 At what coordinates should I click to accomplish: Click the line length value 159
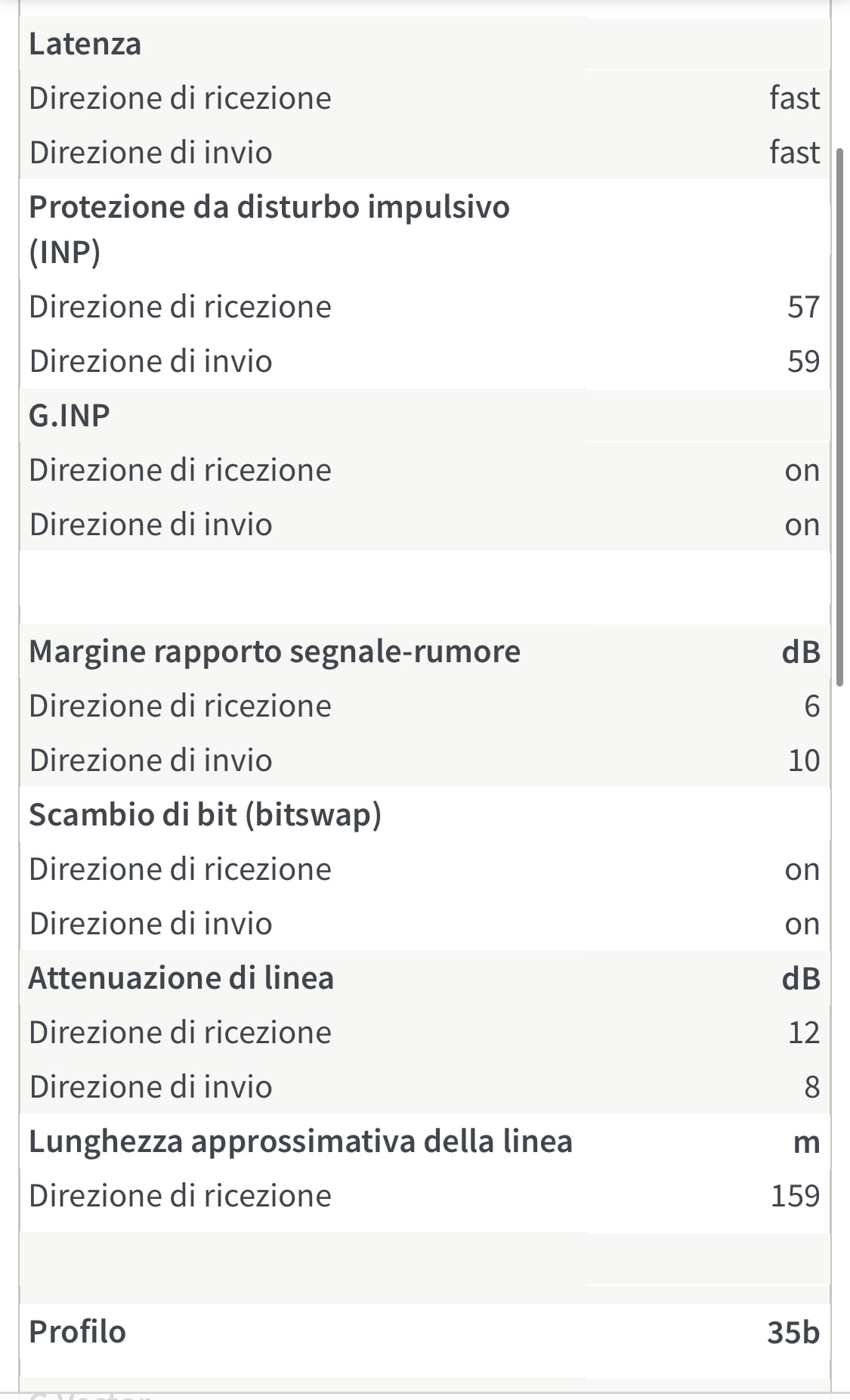point(795,1196)
